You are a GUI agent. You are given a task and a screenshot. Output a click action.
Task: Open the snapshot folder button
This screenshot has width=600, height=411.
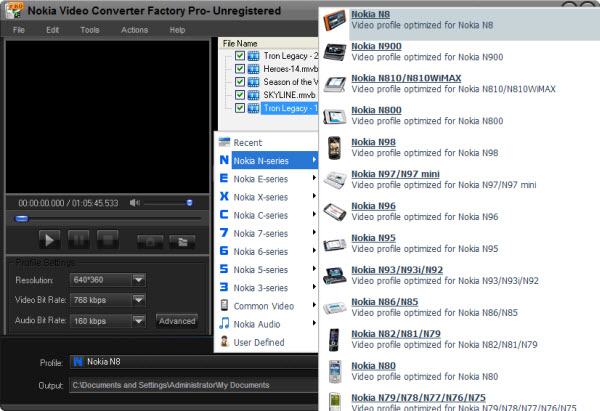click(x=182, y=241)
